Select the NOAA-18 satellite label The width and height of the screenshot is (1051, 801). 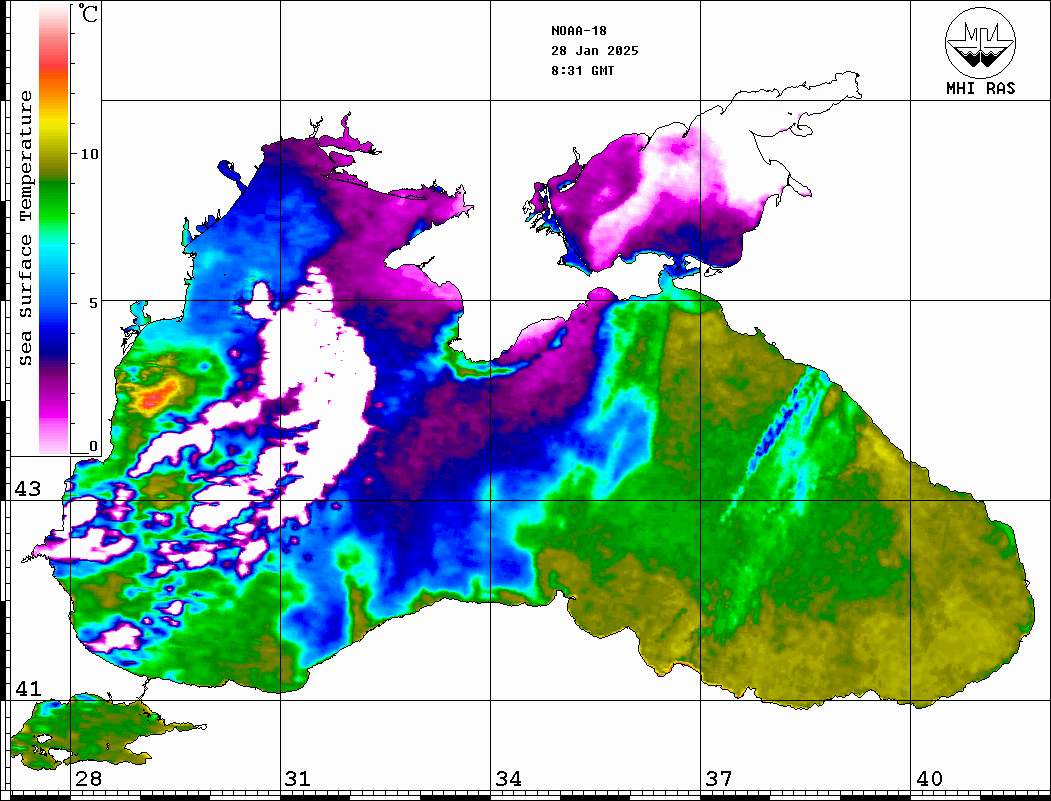point(578,31)
